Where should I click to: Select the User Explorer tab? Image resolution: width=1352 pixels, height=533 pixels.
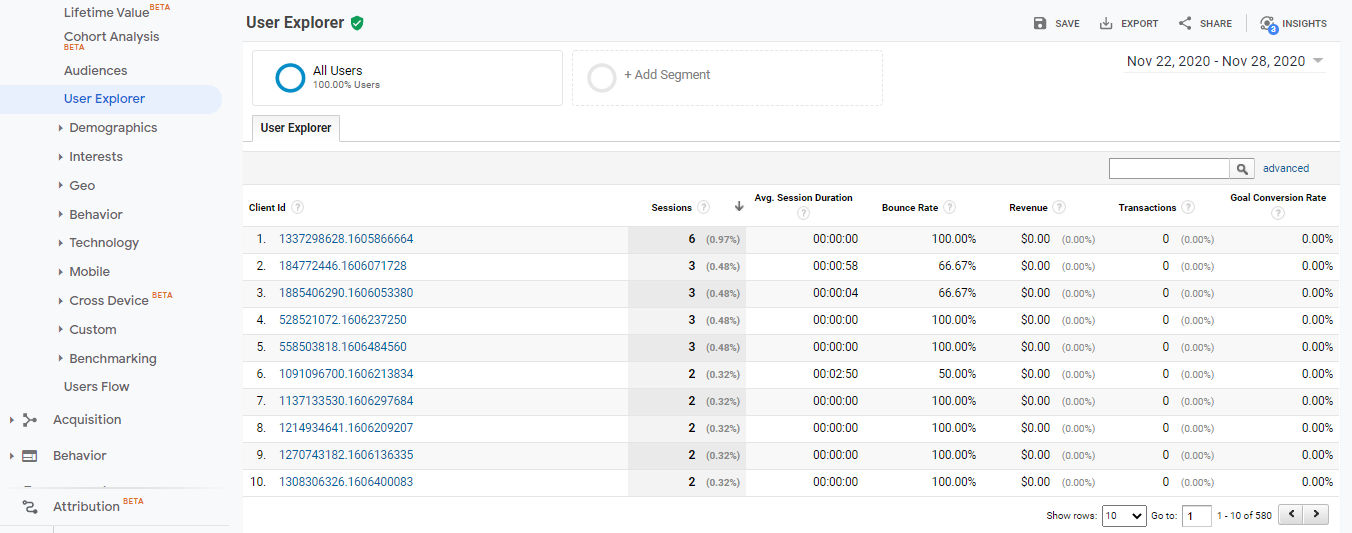(296, 128)
